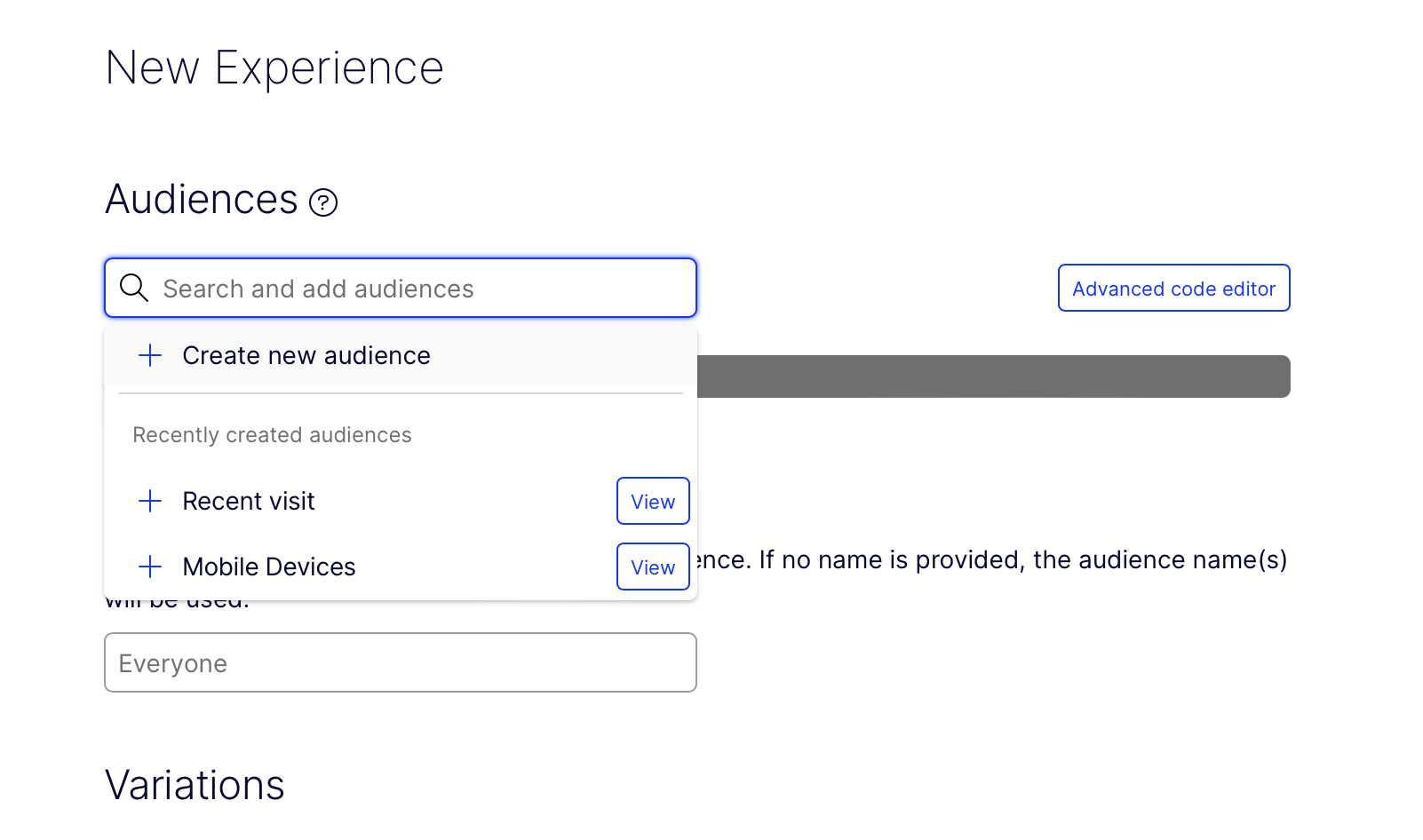Expand the Recently created audiences list
Image resolution: width=1423 pixels, height=840 pixels.
[272, 434]
